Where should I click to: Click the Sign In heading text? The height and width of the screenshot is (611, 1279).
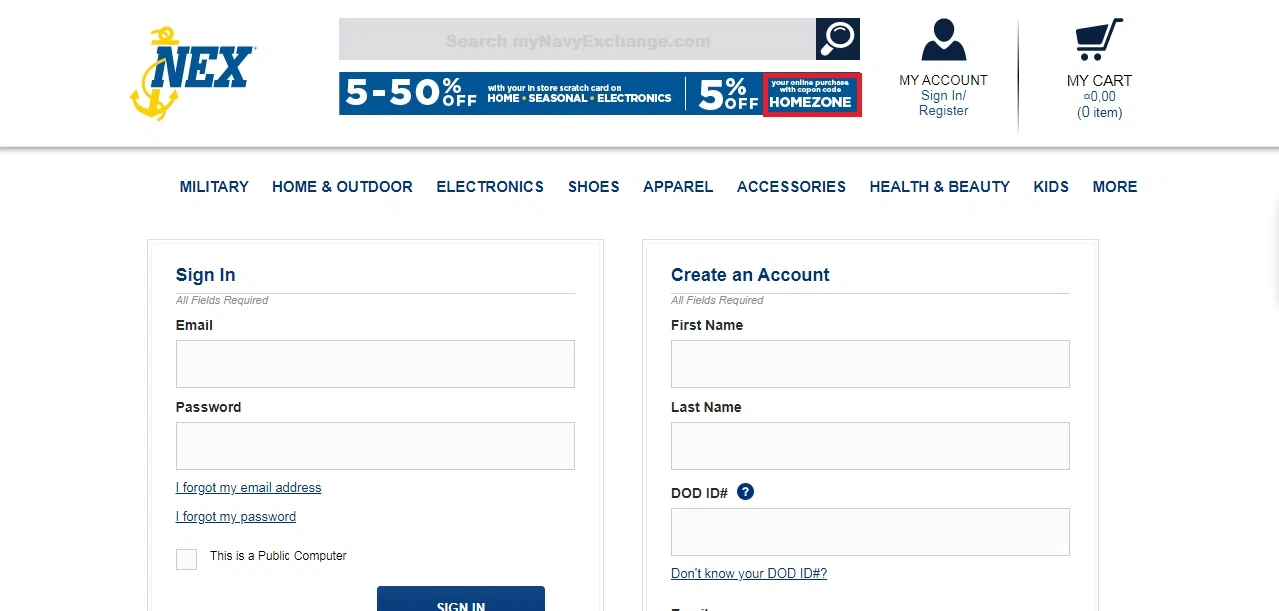click(x=206, y=275)
